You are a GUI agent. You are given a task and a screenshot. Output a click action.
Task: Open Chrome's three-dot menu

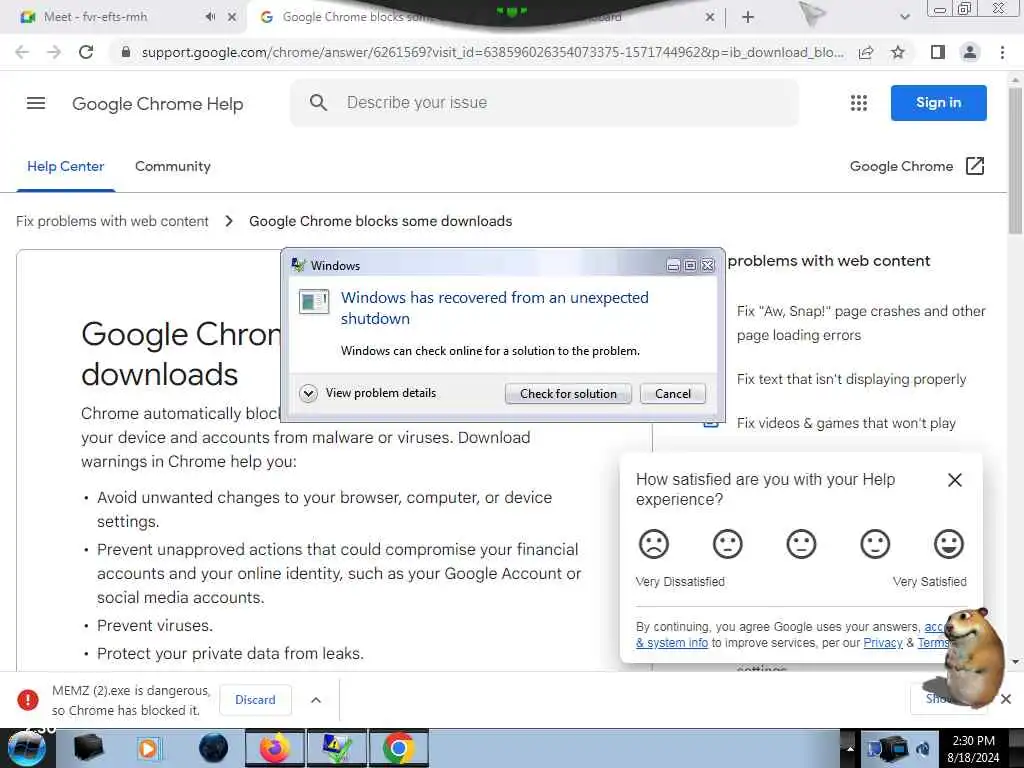[1002, 52]
